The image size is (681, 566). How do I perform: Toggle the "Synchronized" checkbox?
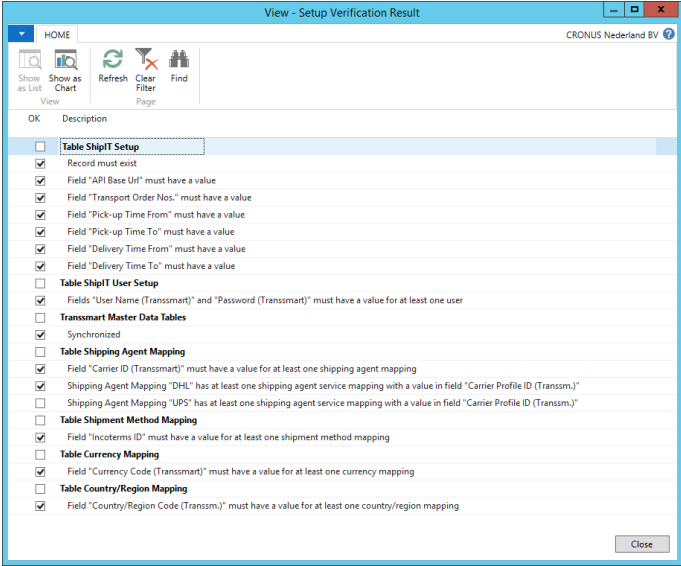coord(40,335)
